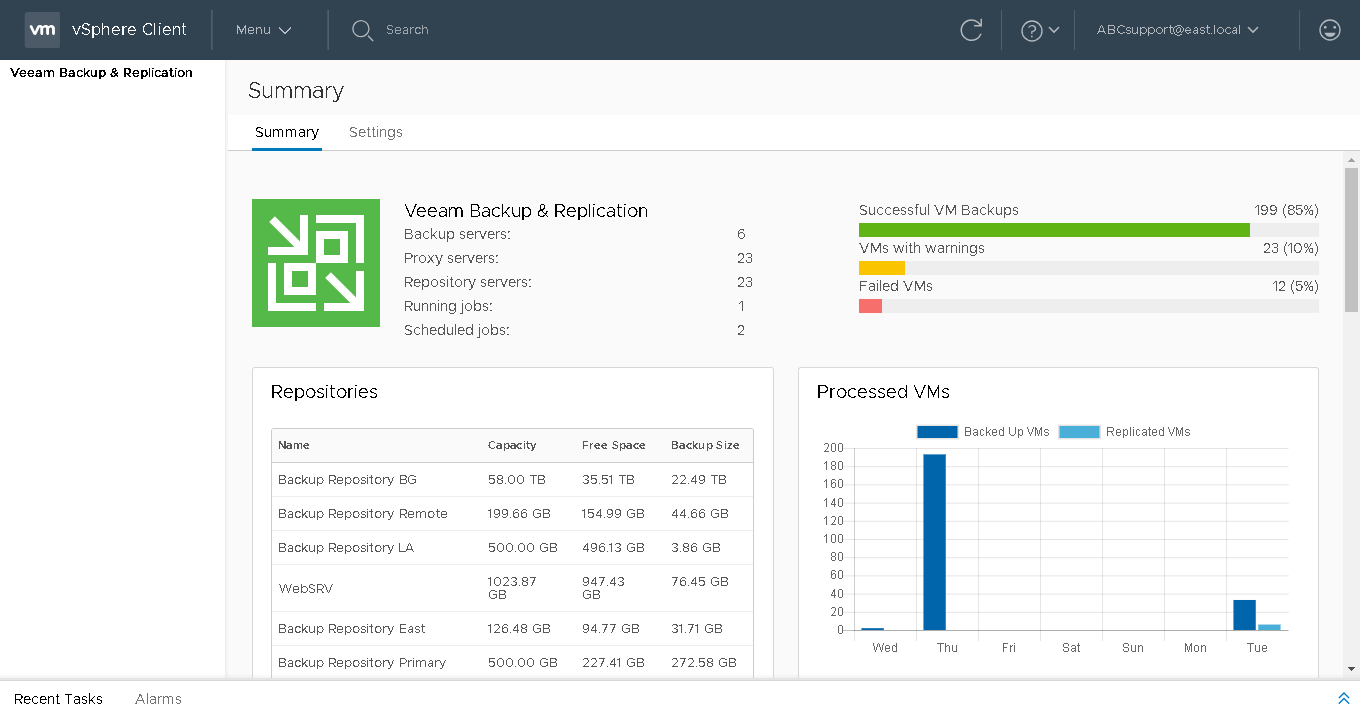
Task: Click the Tuesday Replicated VMs bar
Action: [1268, 627]
